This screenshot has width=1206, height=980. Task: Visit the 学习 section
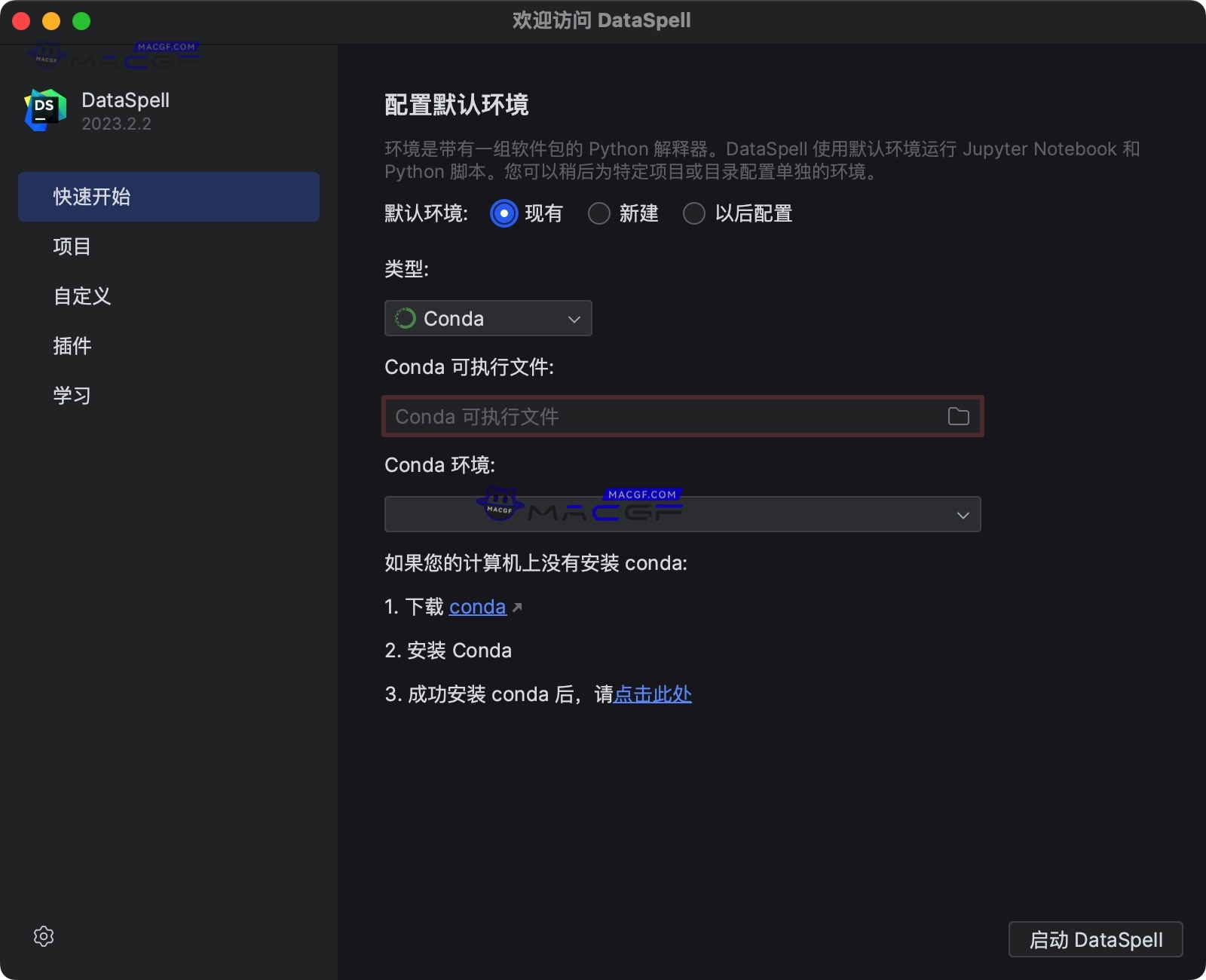(x=71, y=395)
